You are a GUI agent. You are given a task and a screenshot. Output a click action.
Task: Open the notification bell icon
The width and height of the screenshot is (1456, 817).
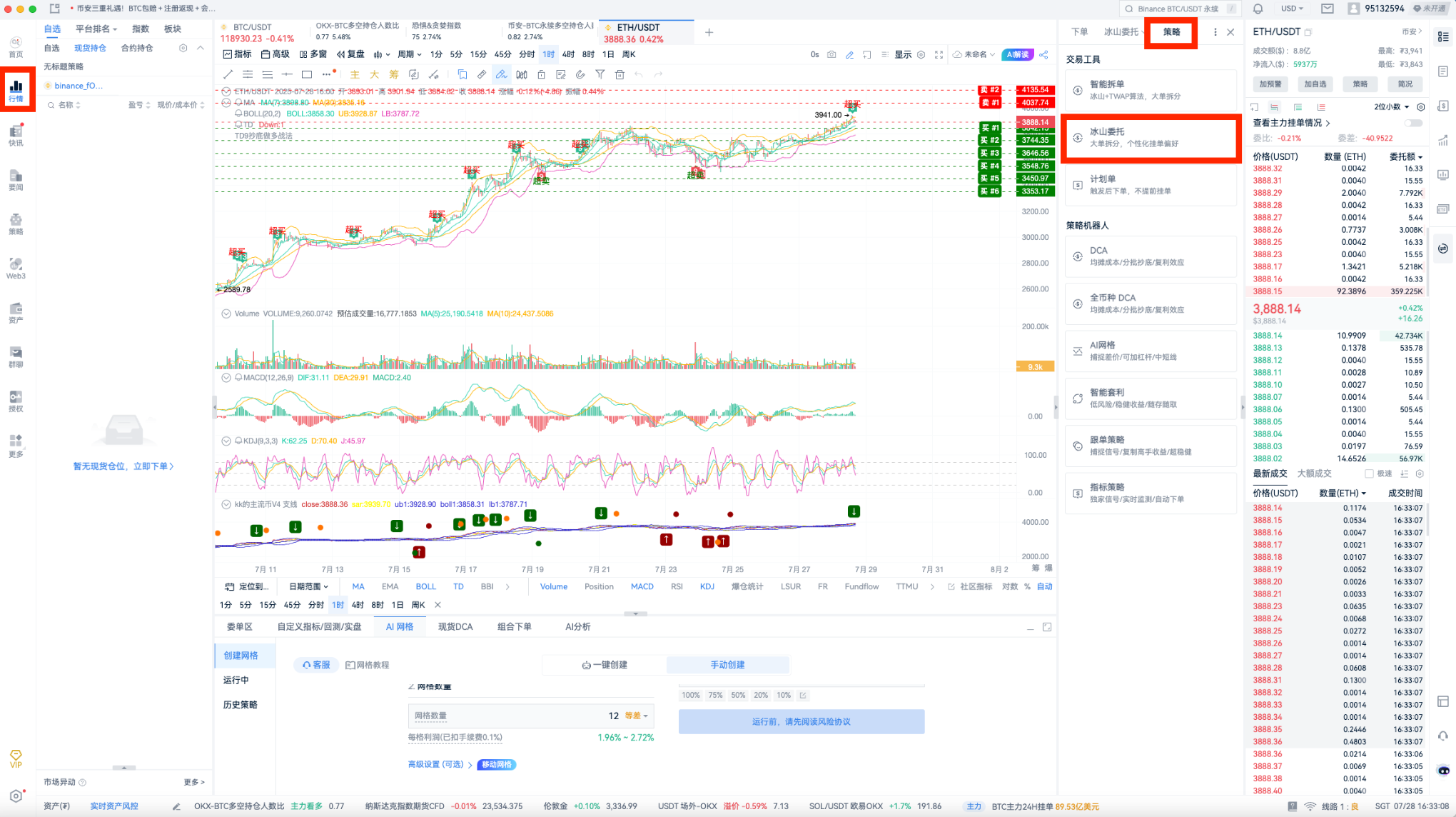pyautogui.click(x=1258, y=9)
